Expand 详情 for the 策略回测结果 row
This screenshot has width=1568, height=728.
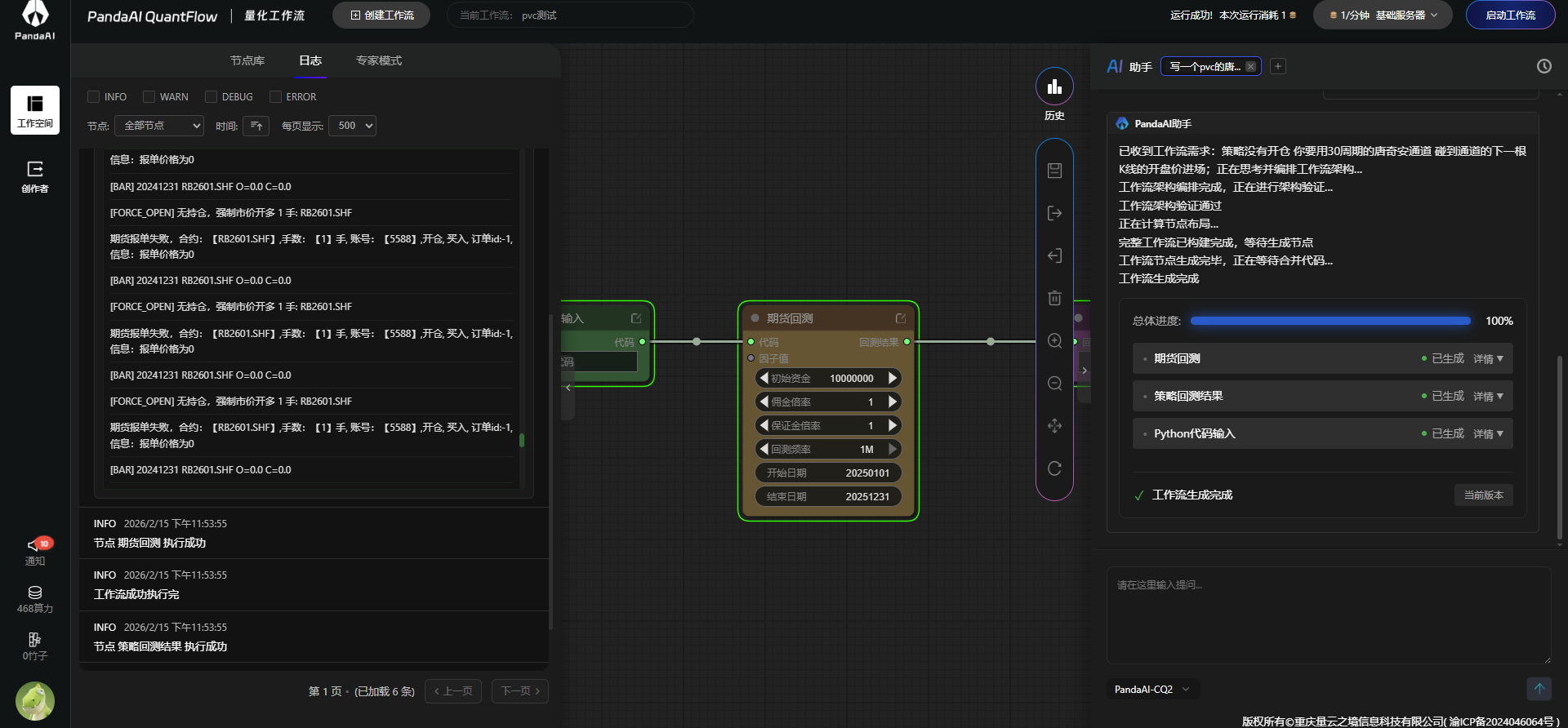pos(1488,397)
